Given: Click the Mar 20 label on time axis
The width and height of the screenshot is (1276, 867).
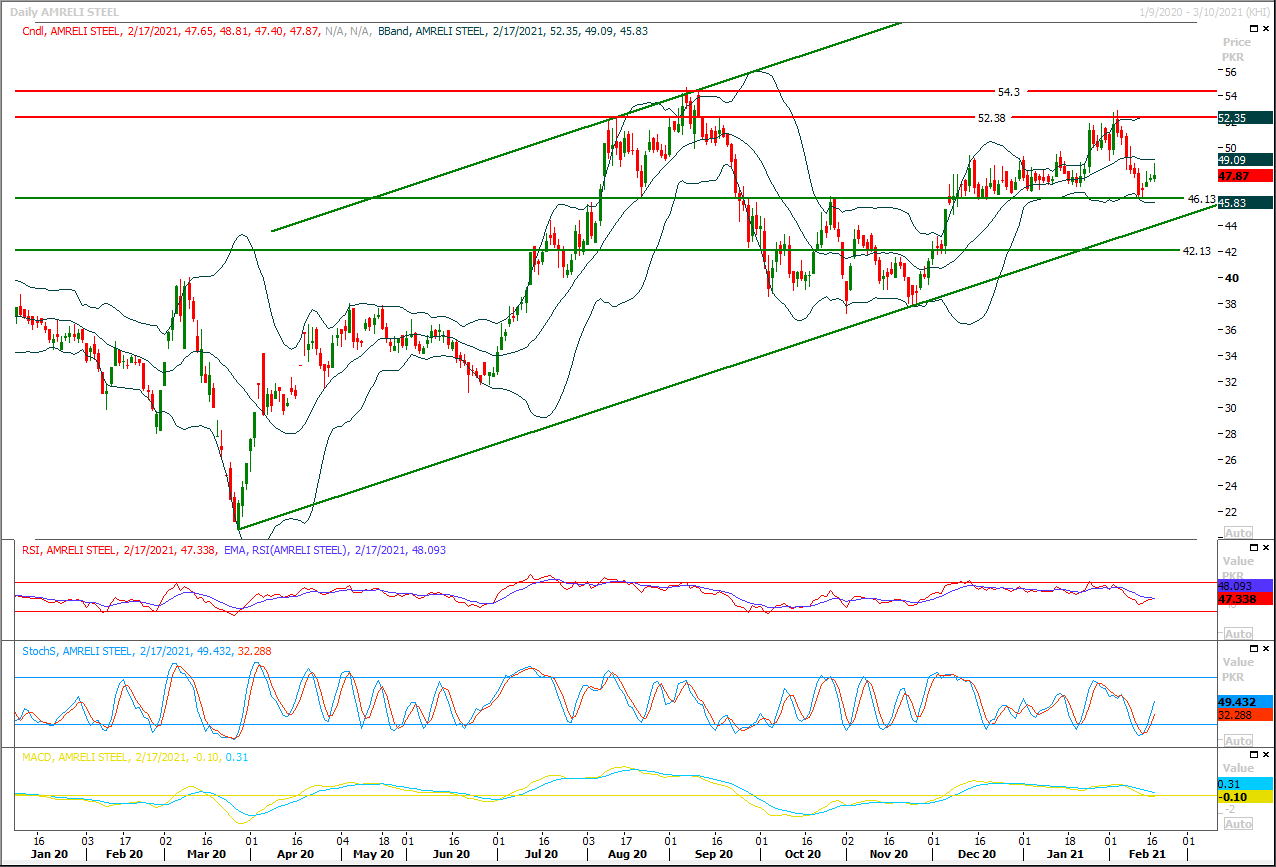Looking at the screenshot, I should [x=206, y=855].
